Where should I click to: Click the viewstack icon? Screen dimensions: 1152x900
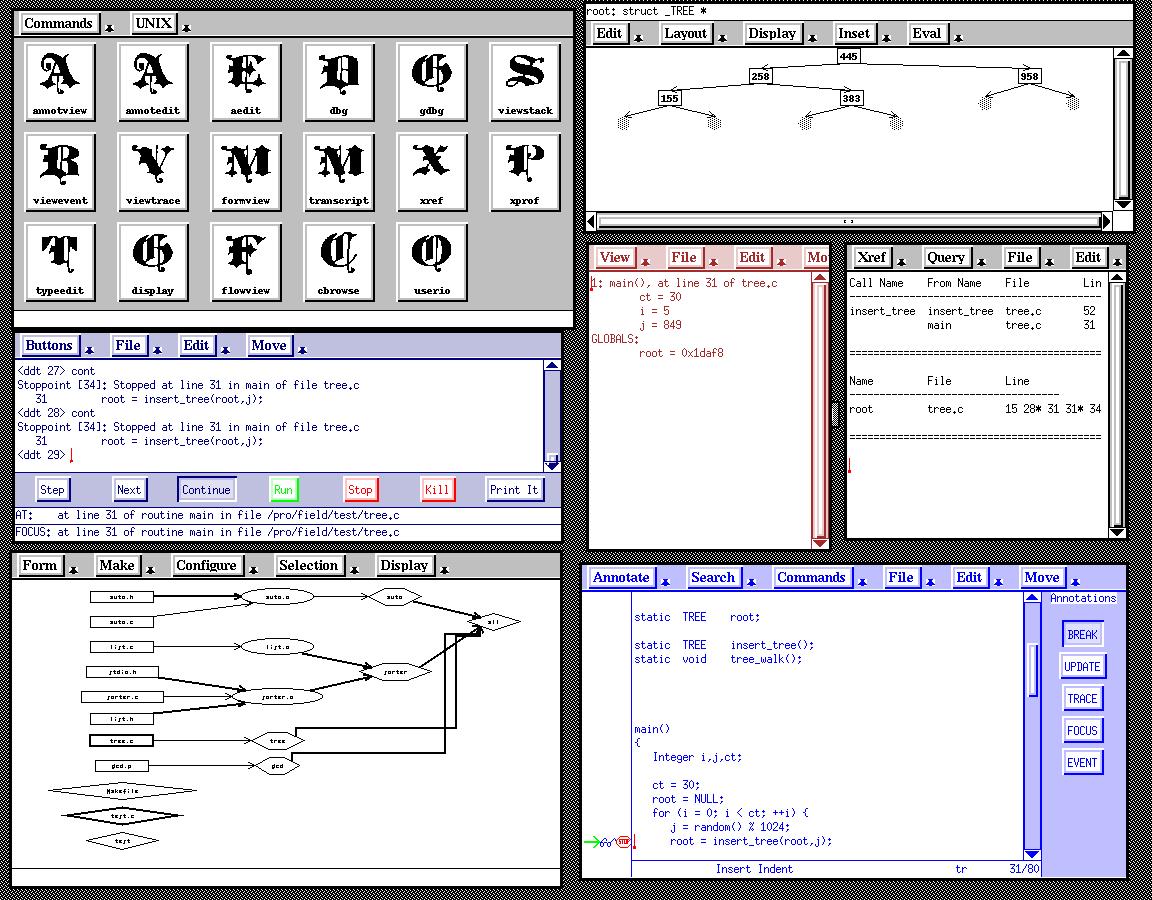pyautogui.click(x=524, y=81)
